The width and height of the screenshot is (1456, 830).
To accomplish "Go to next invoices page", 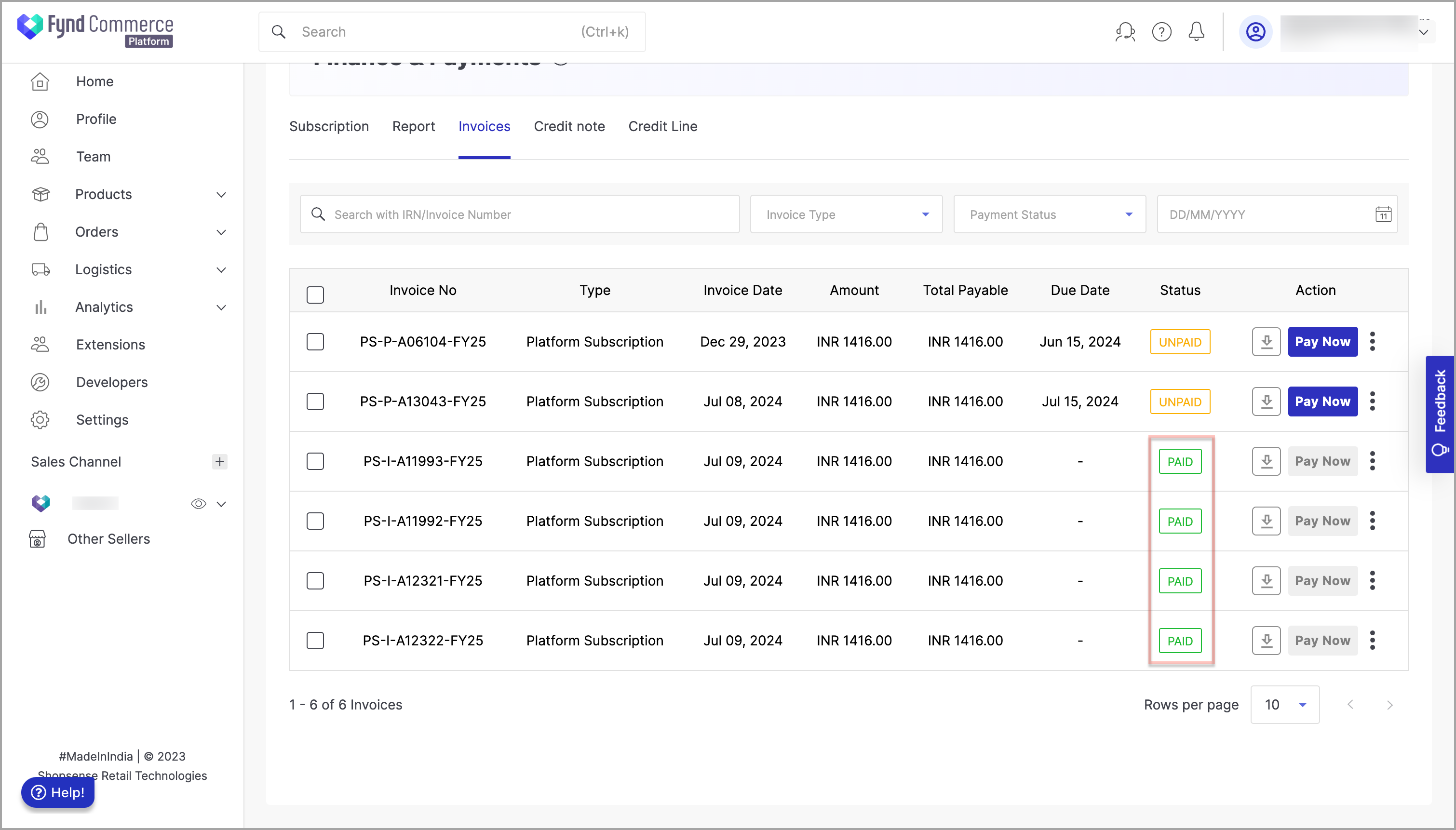I will point(1389,705).
